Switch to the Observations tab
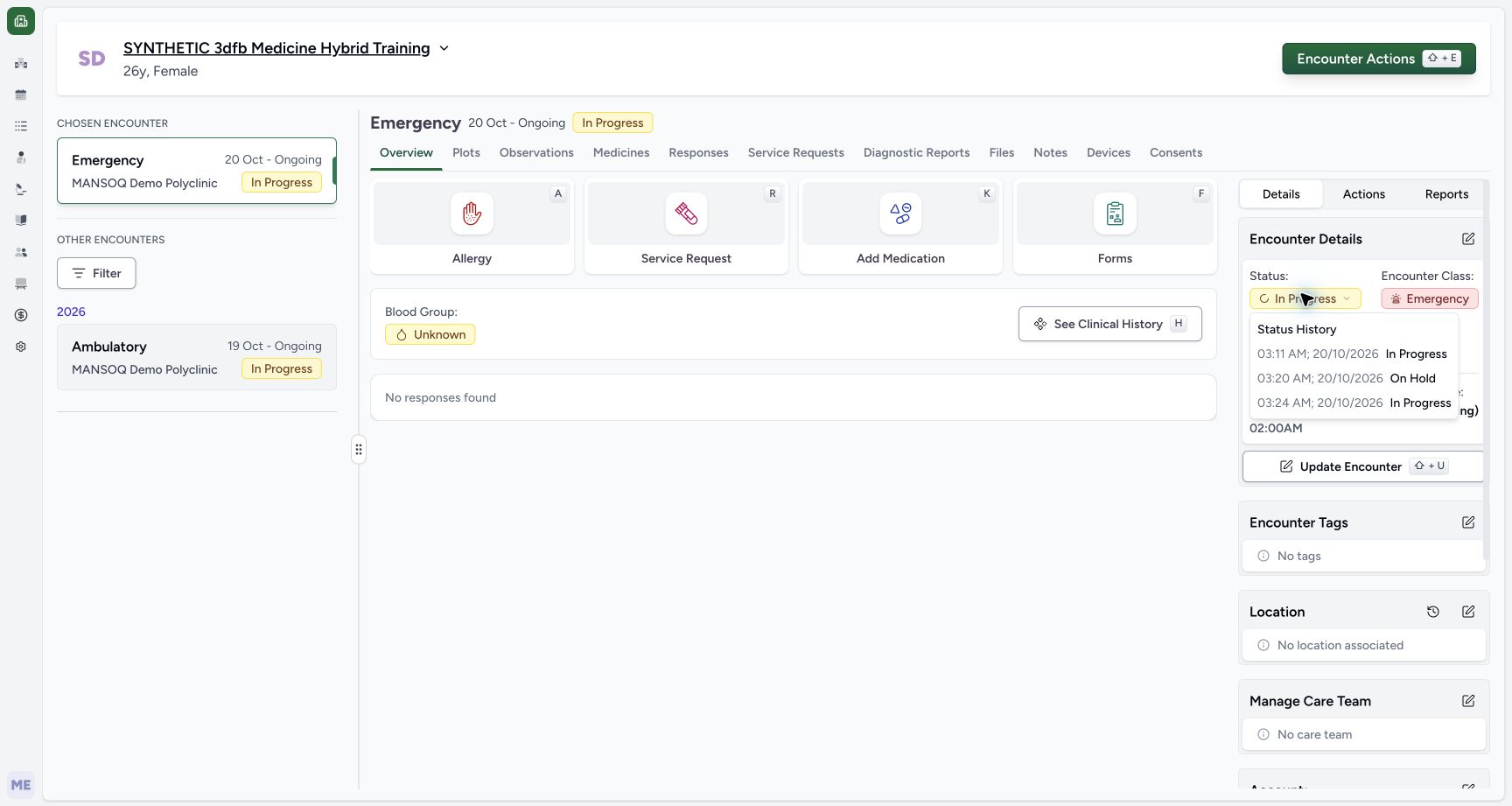Image resolution: width=1512 pixels, height=806 pixels. point(536,152)
